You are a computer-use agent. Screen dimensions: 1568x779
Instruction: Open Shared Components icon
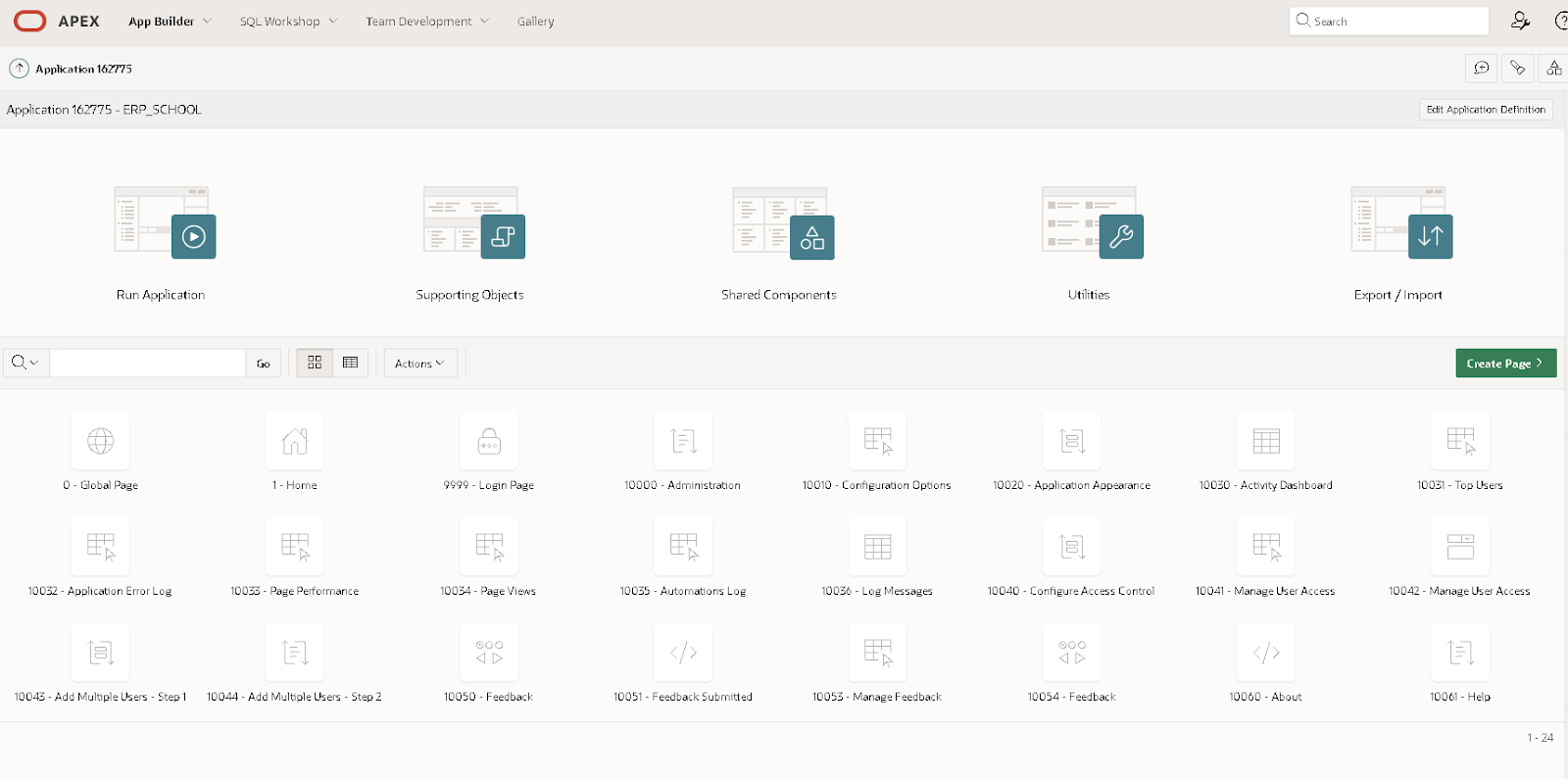tap(784, 222)
